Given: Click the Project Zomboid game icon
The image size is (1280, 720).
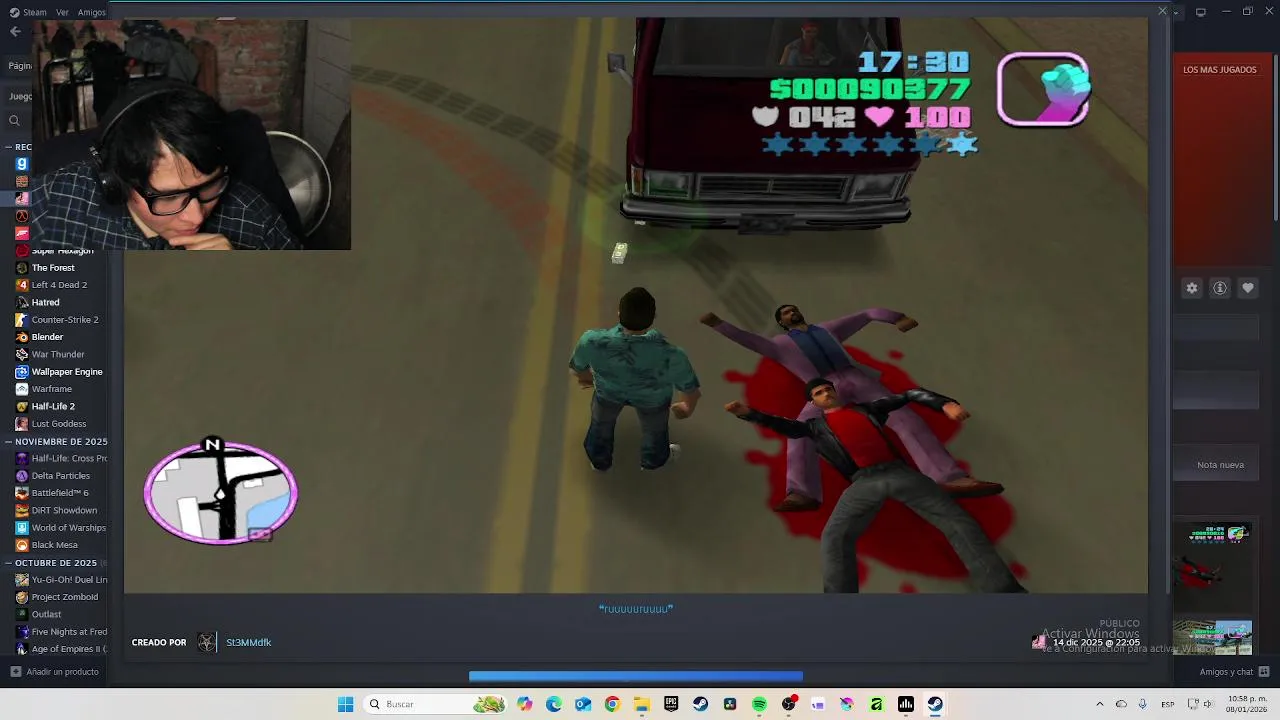Looking at the screenshot, I should (x=22, y=597).
